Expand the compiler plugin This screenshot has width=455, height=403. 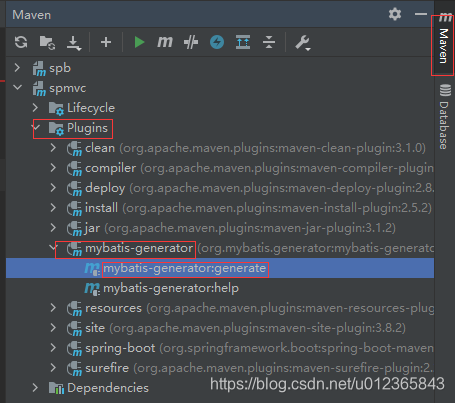click(53, 168)
